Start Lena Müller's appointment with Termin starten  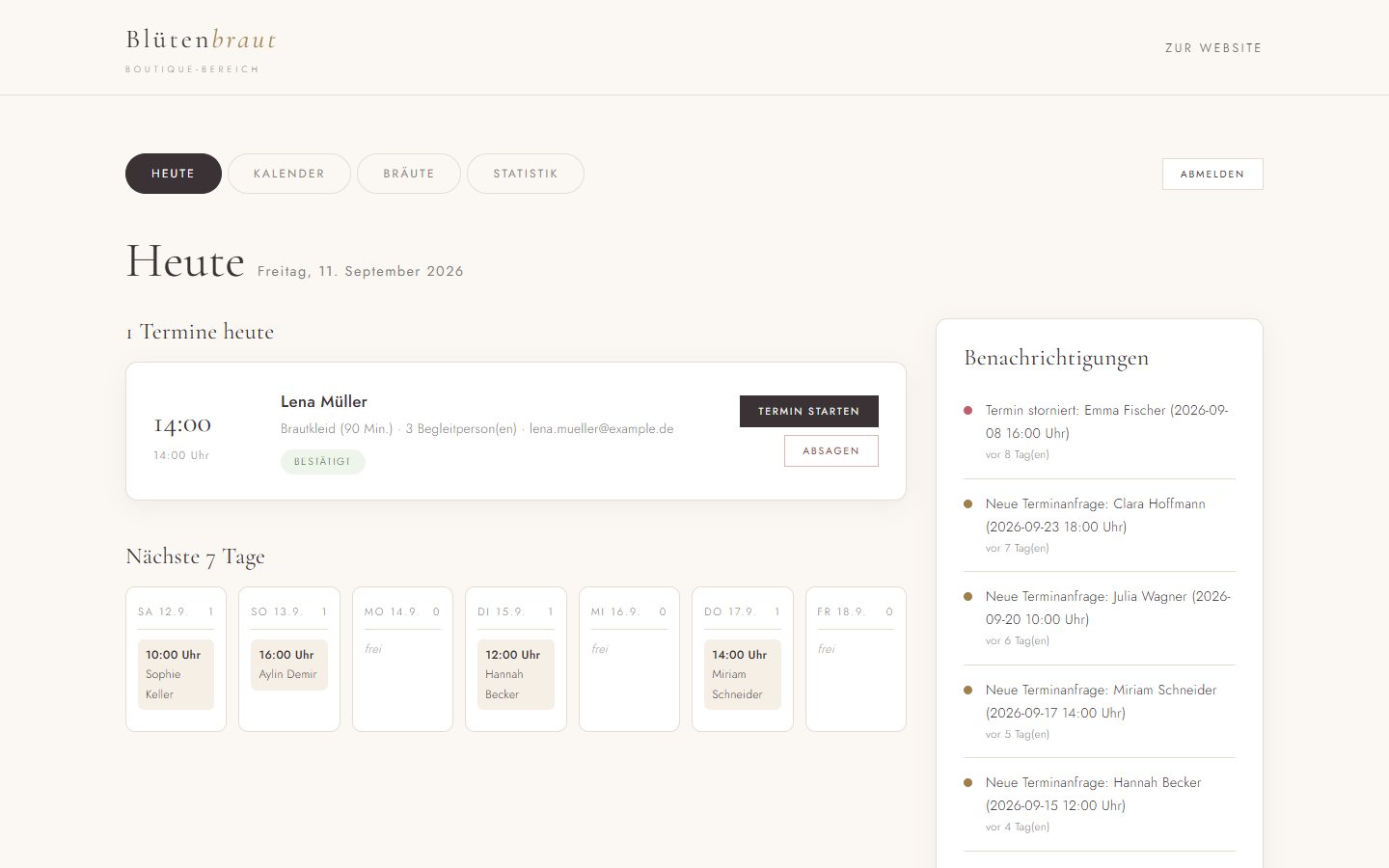coord(809,411)
